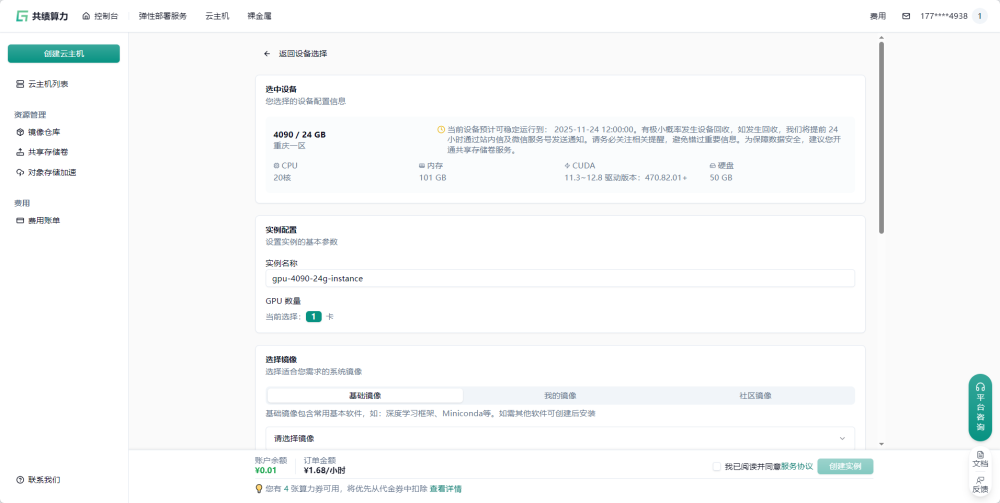Click the 4090 / 24 GB device title
This screenshot has height=503, width=1000.
coord(300,135)
